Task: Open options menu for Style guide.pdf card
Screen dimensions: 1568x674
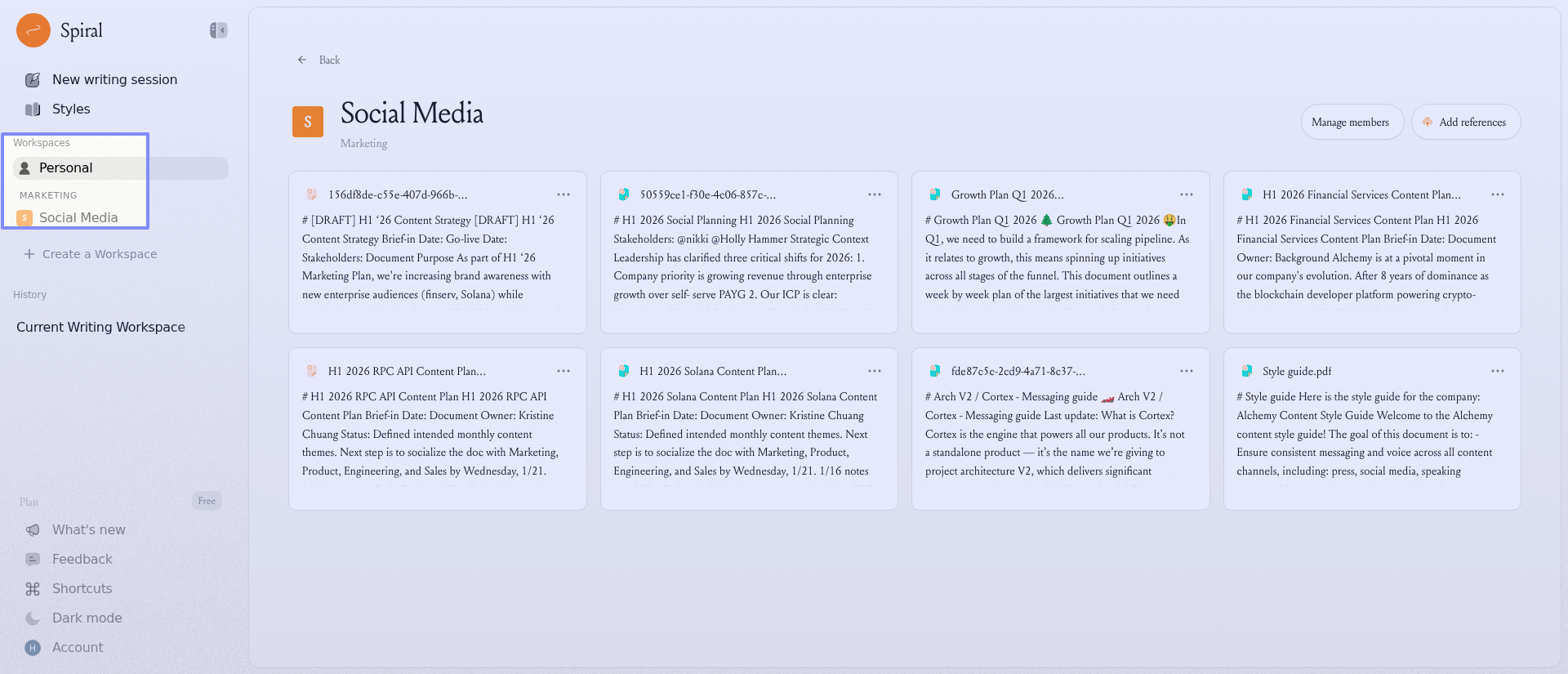Action: 1497,371
